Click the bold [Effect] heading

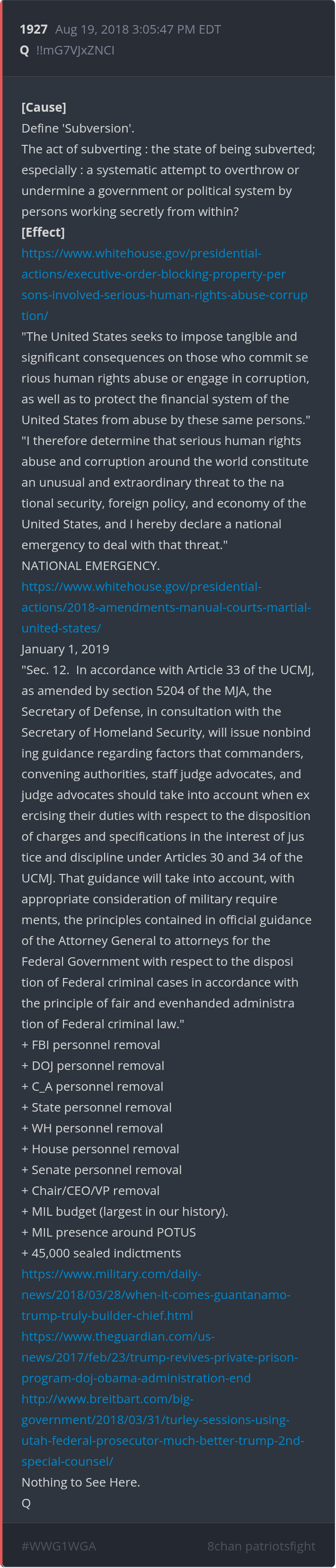pyautogui.click(x=43, y=232)
